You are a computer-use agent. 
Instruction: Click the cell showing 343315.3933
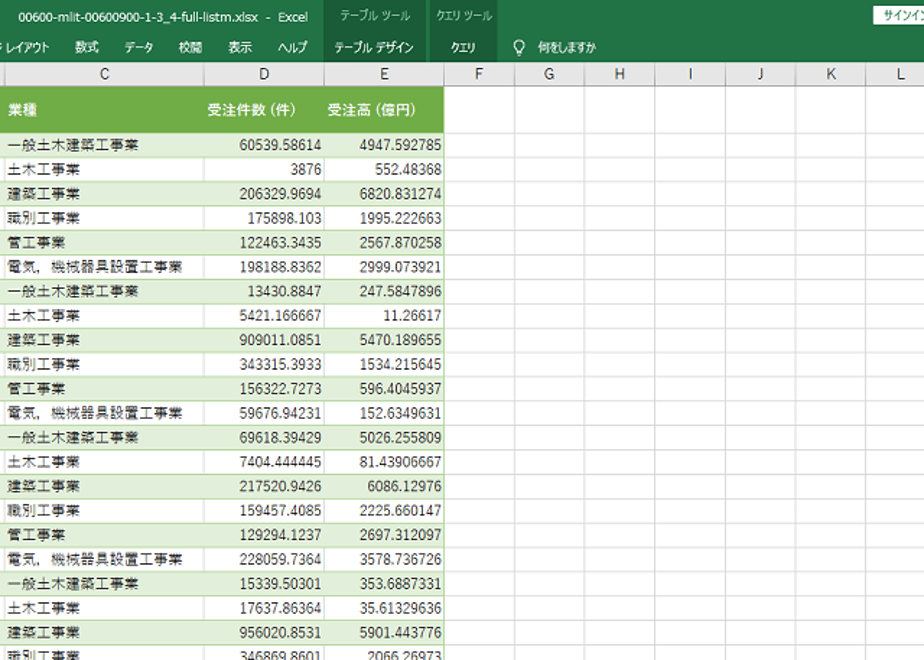(264, 364)
